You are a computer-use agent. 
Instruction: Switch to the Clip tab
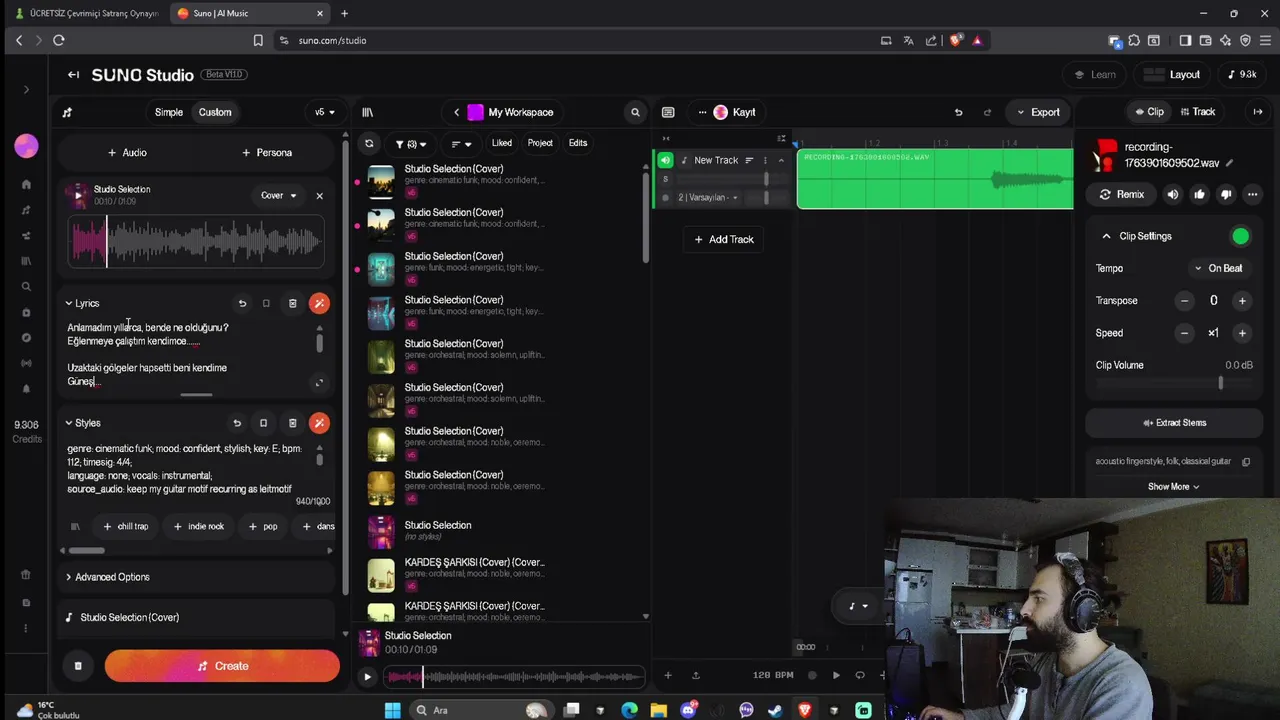1148,112
